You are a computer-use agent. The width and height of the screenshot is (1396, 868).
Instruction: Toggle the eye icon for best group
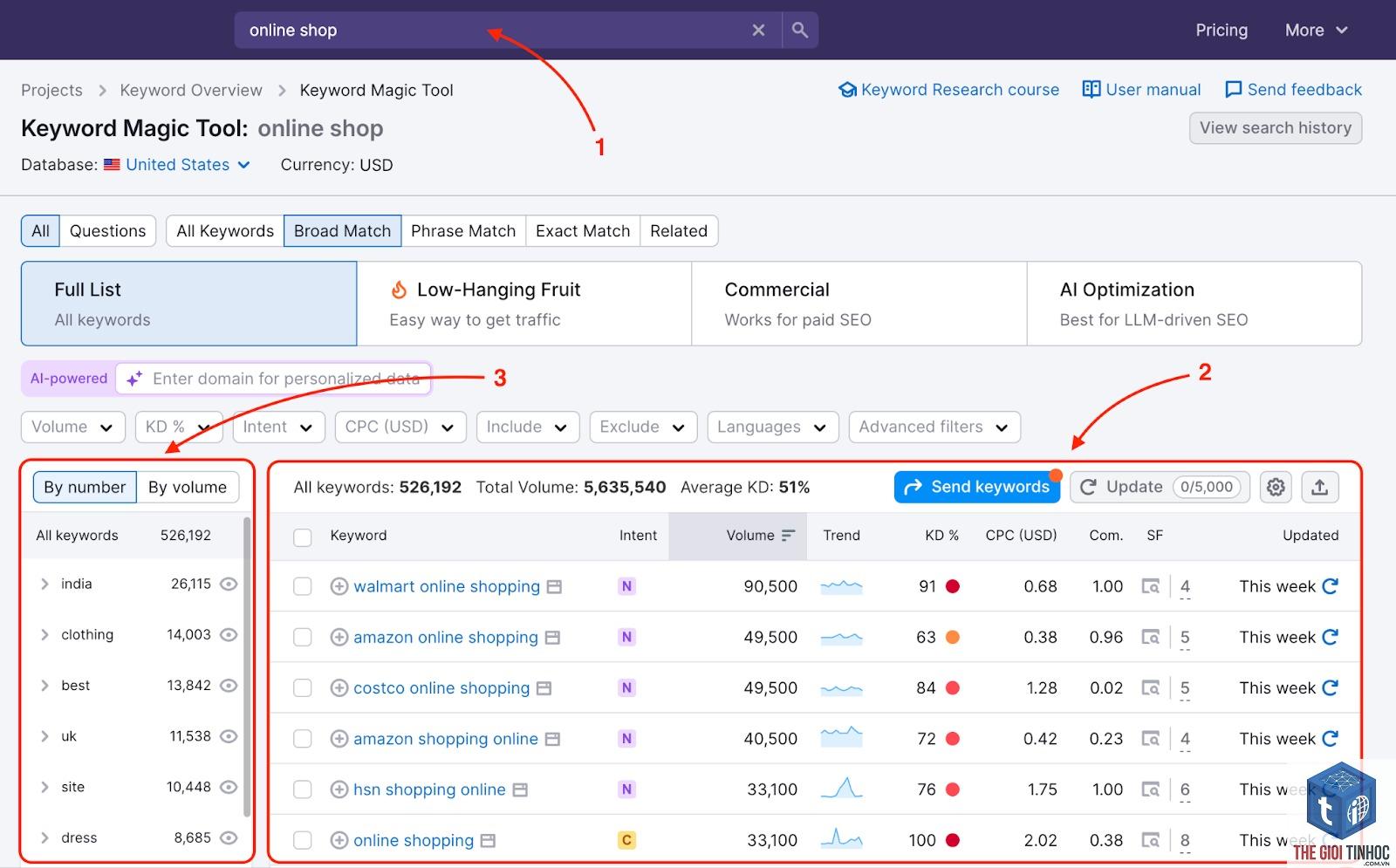[x=229, y=685]
